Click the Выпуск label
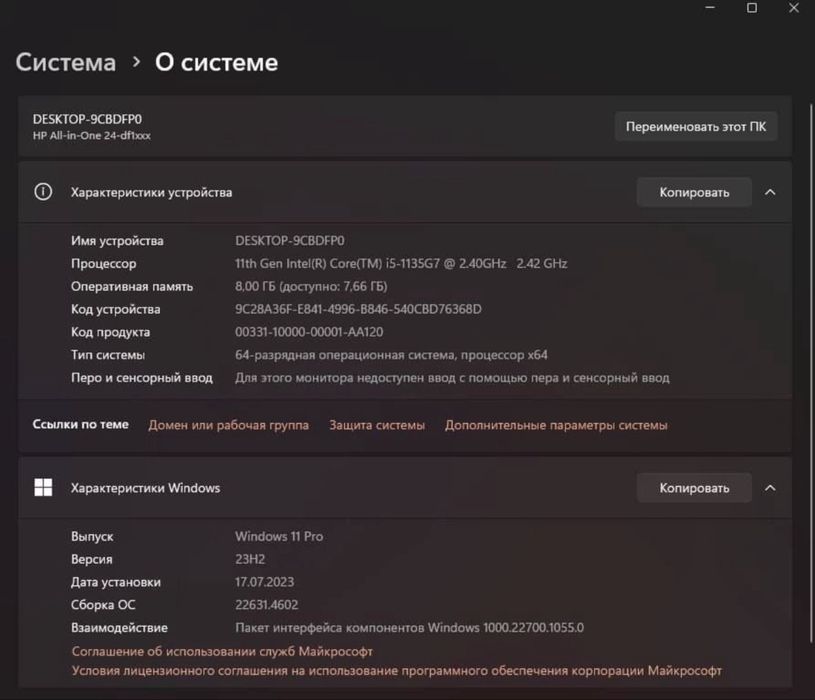The image size is (815, 700). click(92, 536)
